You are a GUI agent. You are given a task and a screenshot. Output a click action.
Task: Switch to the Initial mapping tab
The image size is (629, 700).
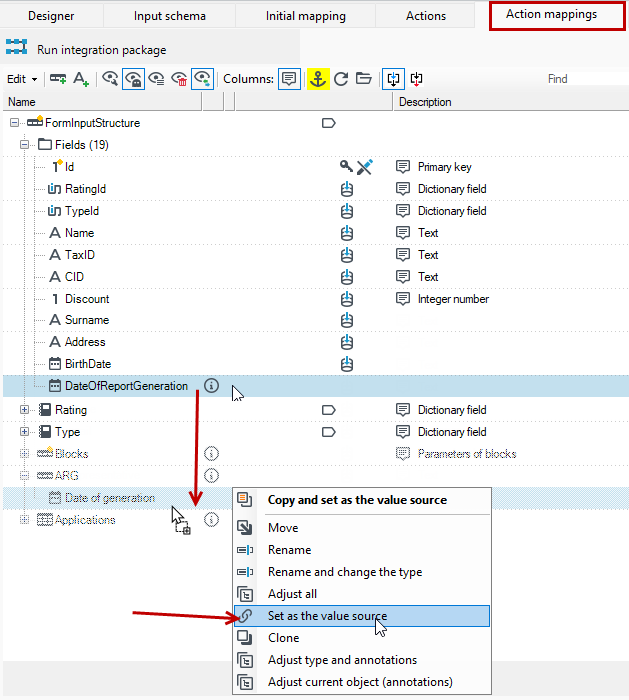306,16
